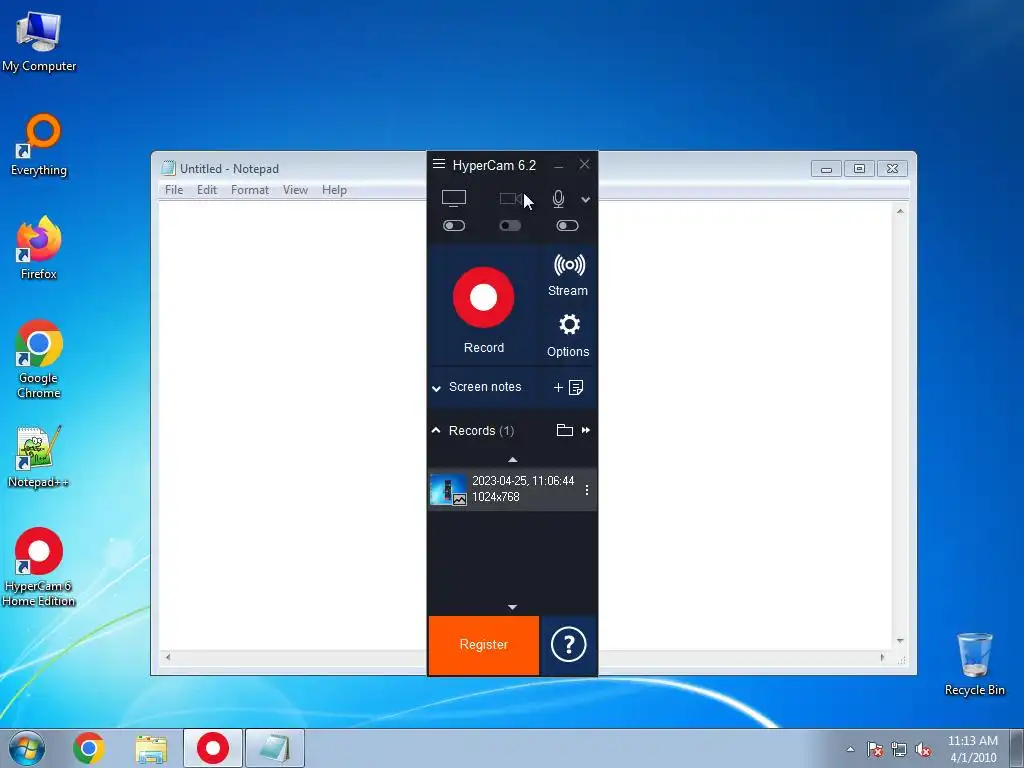Viewport: 1024px width, 768px height.
Task: Select the Firefox desktop shortcut
Action: pyautogui.click(x=39, y=248)
